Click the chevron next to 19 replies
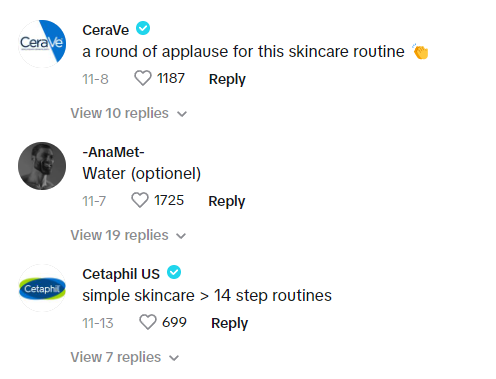Viewport: 496px width, 379px height. coord(181,236)
